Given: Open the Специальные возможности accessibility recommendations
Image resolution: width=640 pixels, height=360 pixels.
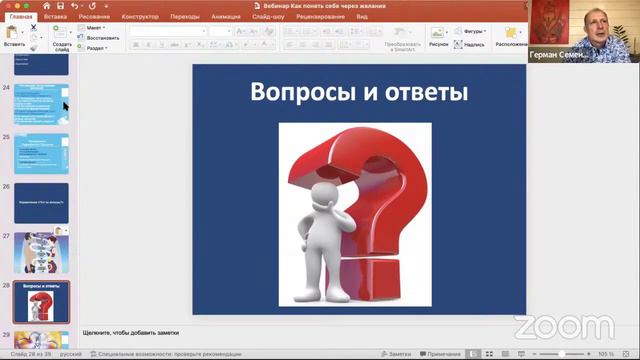Looking at the screenshot, I should point(166,354).
